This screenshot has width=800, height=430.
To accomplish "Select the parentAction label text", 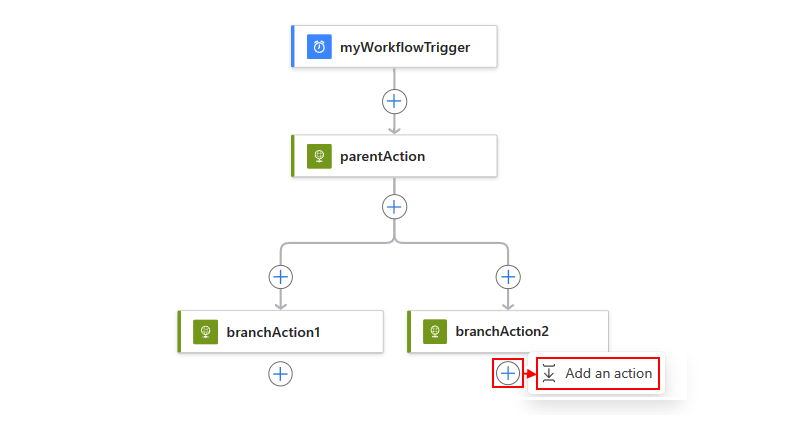I will click(x=383, y=156).
